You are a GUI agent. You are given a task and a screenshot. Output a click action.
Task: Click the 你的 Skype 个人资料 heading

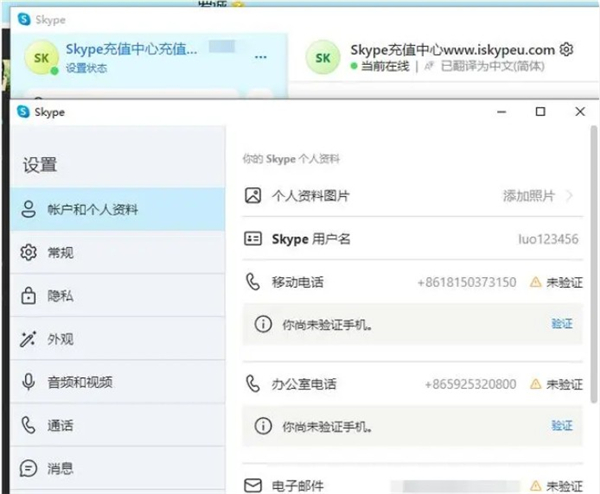click(291, 159)
